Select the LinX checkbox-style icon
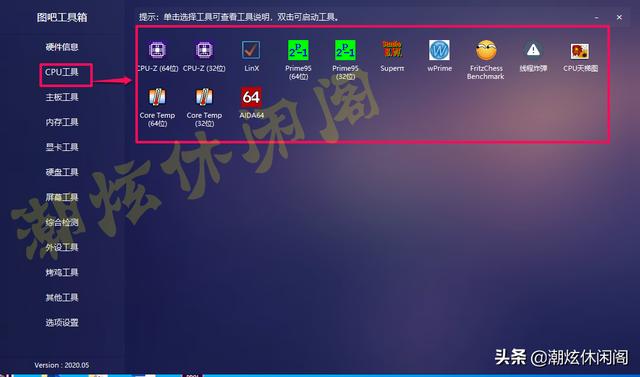This screenshot has height=377, width=640. coord(251,51)
